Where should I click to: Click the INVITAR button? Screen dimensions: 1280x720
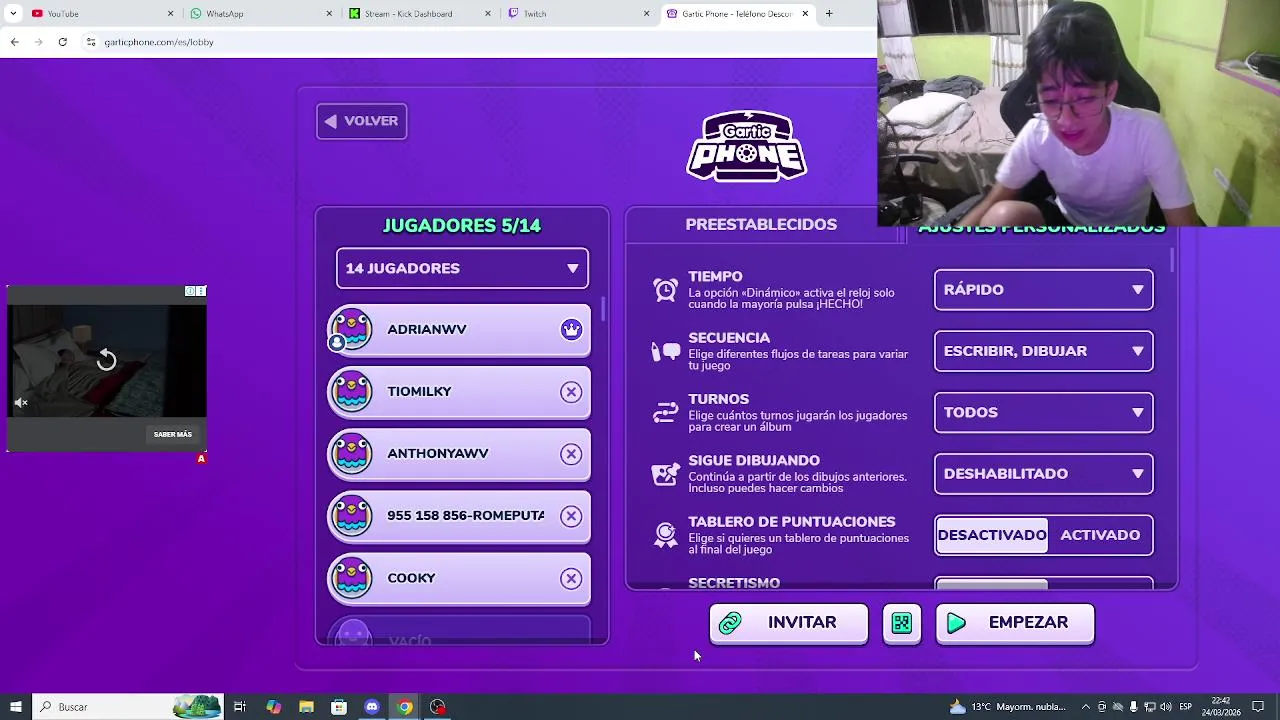788,623
